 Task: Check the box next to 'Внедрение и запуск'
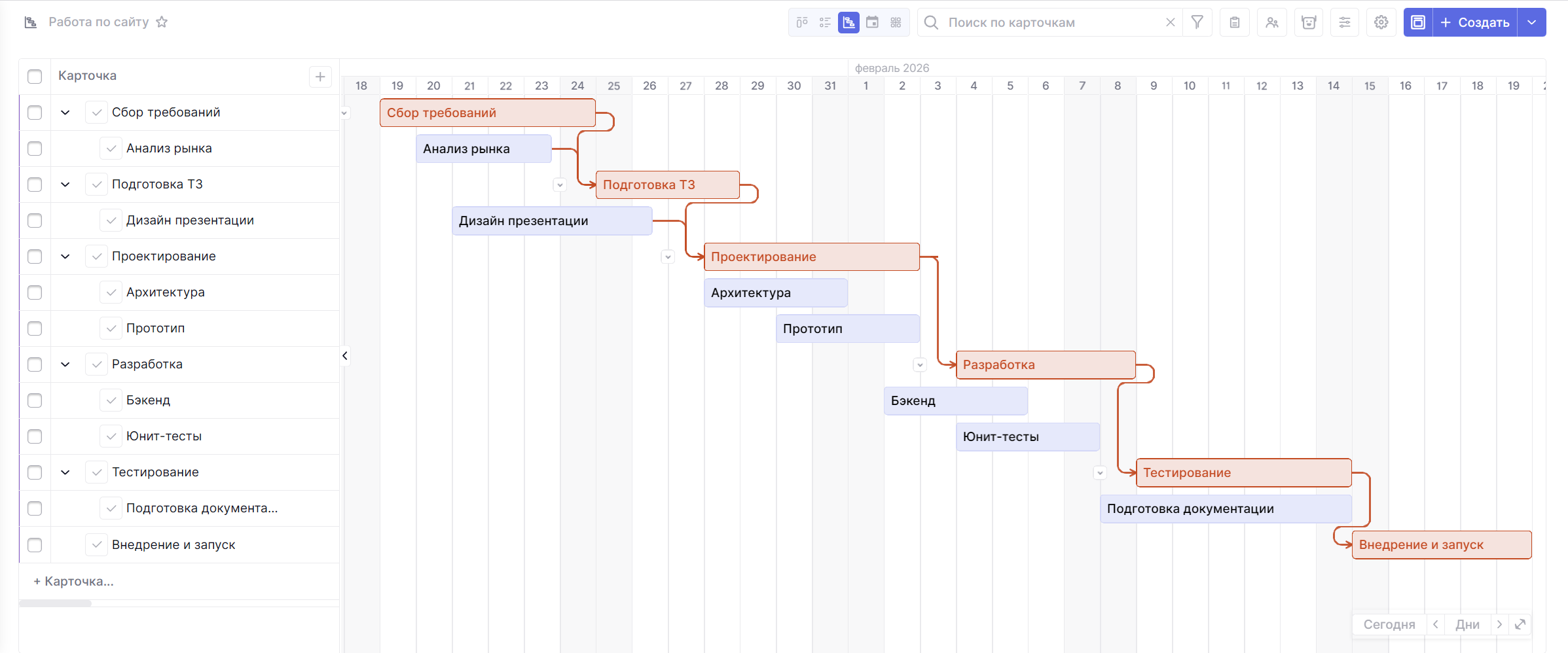(x=35, y=544)
